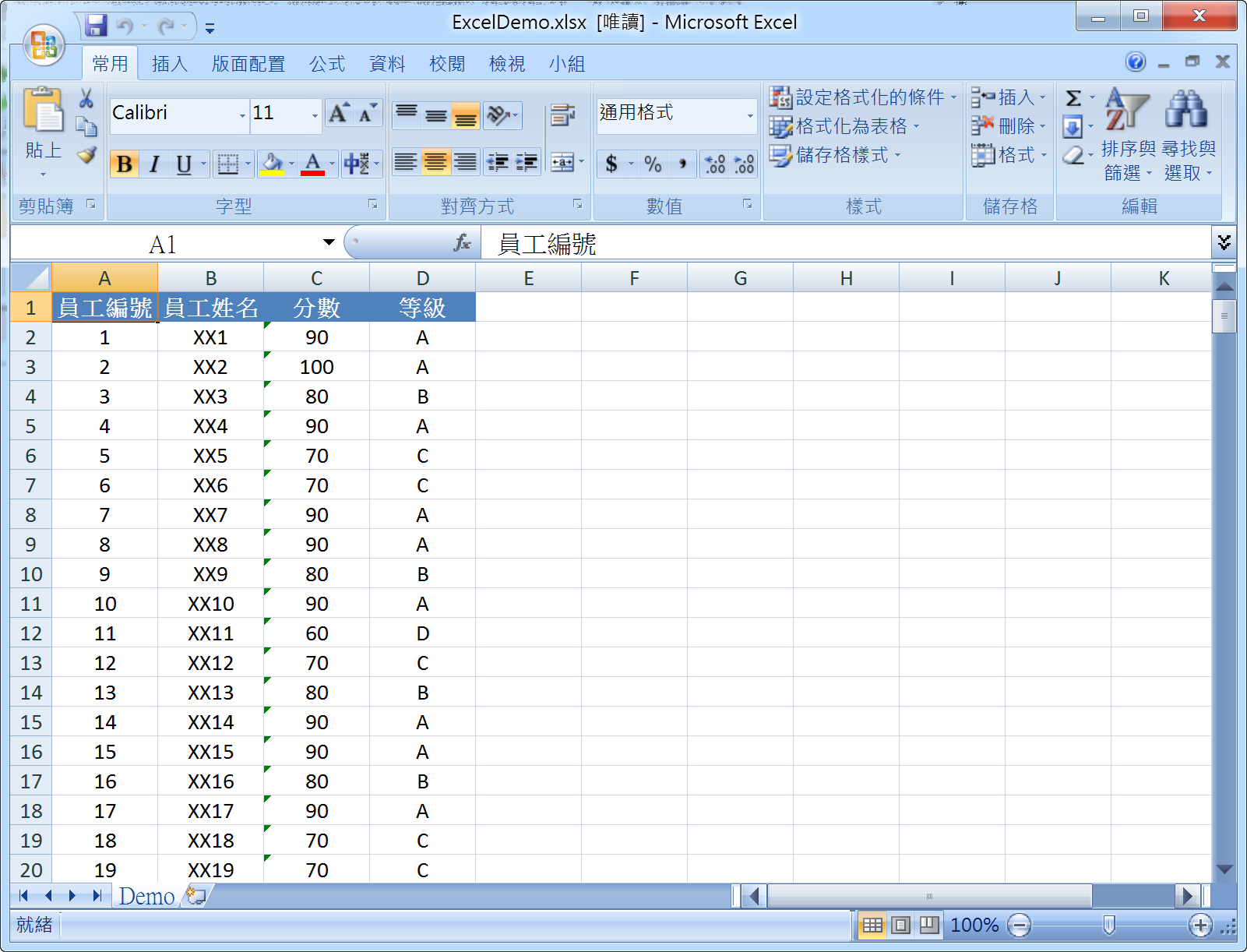
Task: Click the Cut scissors icon
Action: point(86,98)
